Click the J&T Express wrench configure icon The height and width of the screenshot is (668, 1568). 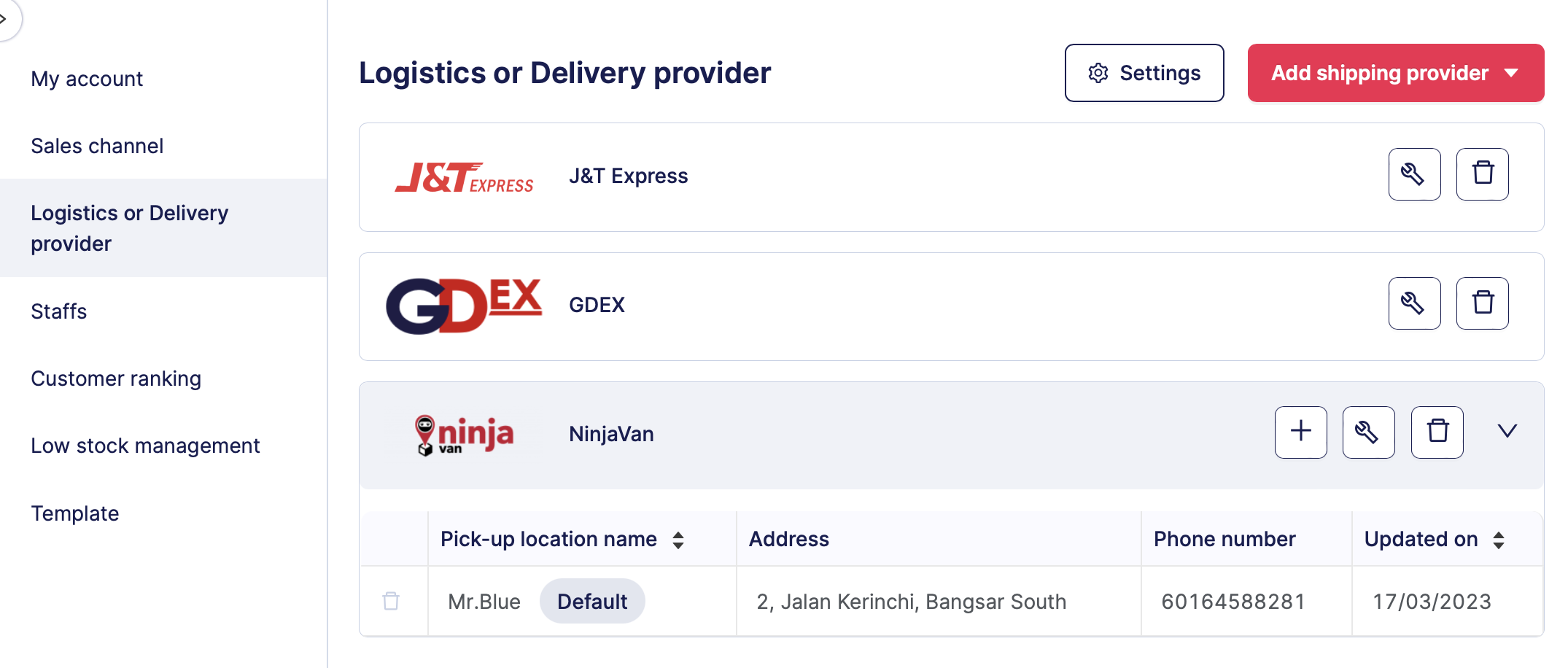point(1414,174)
